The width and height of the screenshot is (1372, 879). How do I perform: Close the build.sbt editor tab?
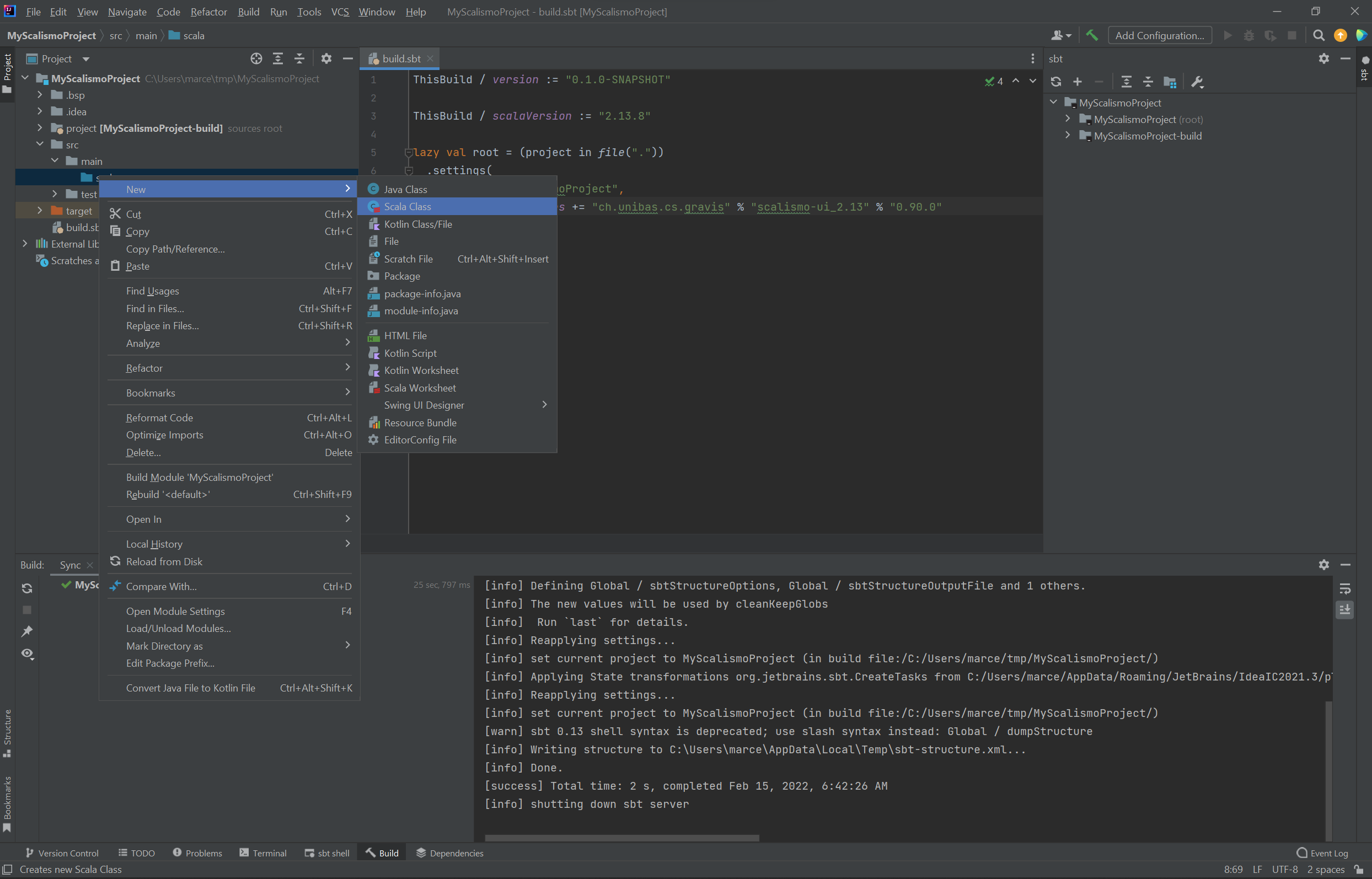(430, 58)
